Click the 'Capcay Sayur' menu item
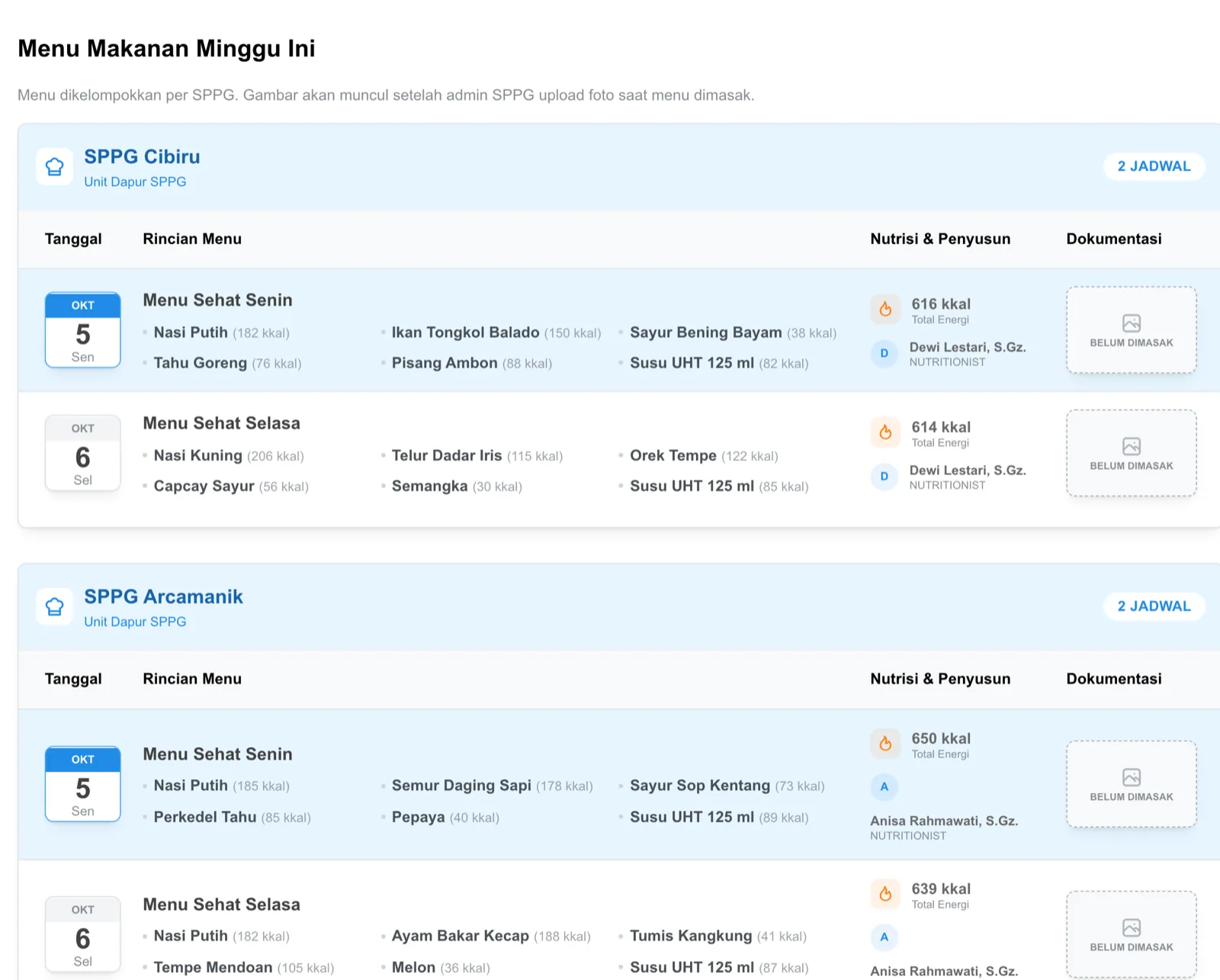 coord(204,486)
